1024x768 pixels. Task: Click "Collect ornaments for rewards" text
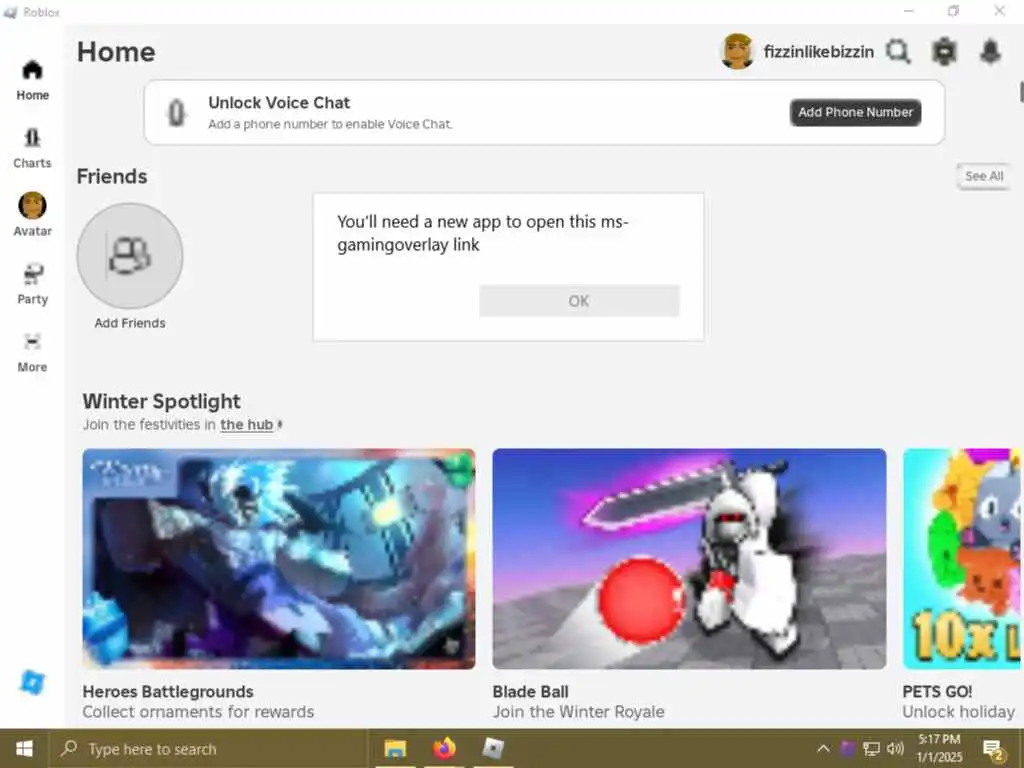198,712
